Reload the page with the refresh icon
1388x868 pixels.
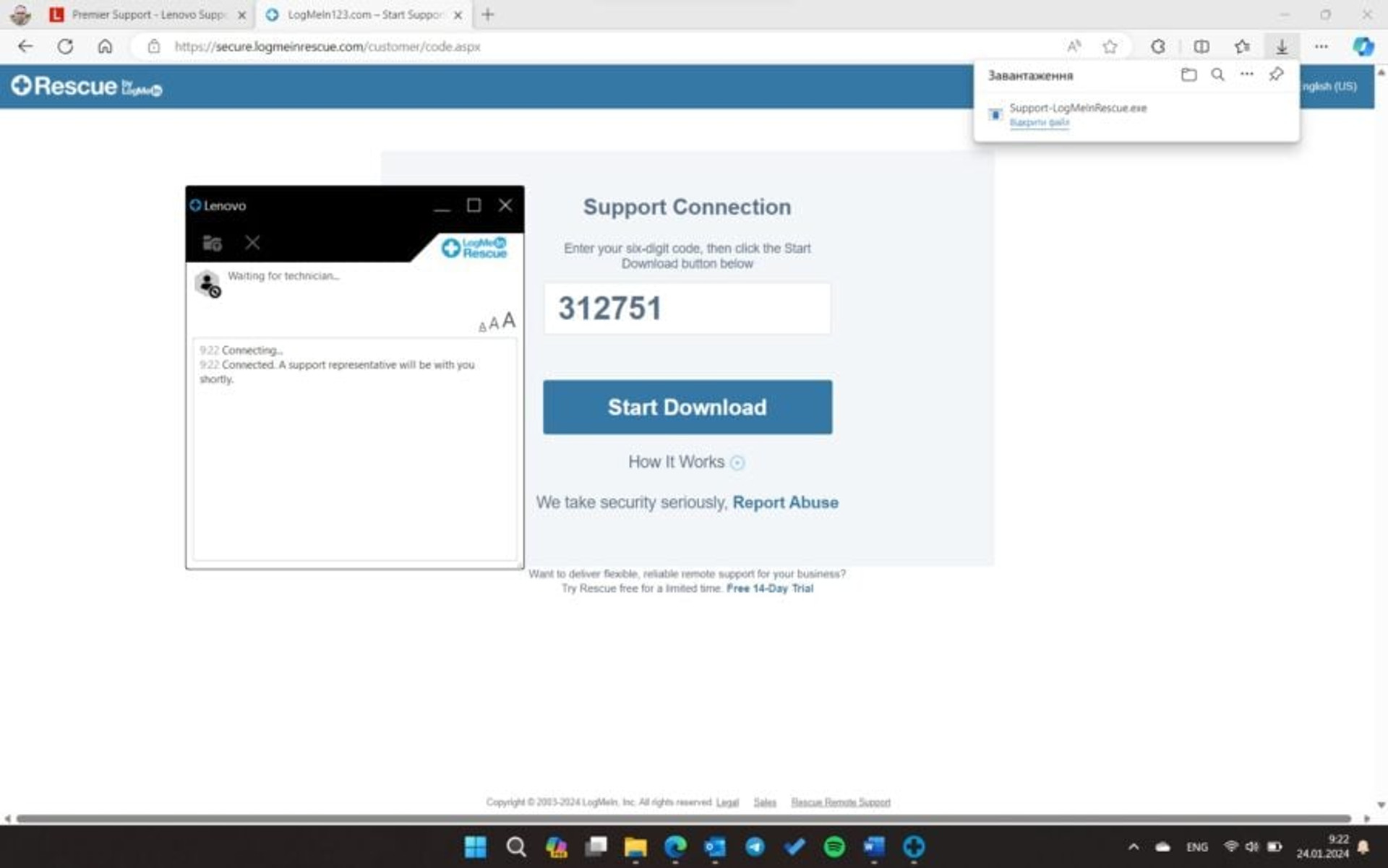click(65, 46)
